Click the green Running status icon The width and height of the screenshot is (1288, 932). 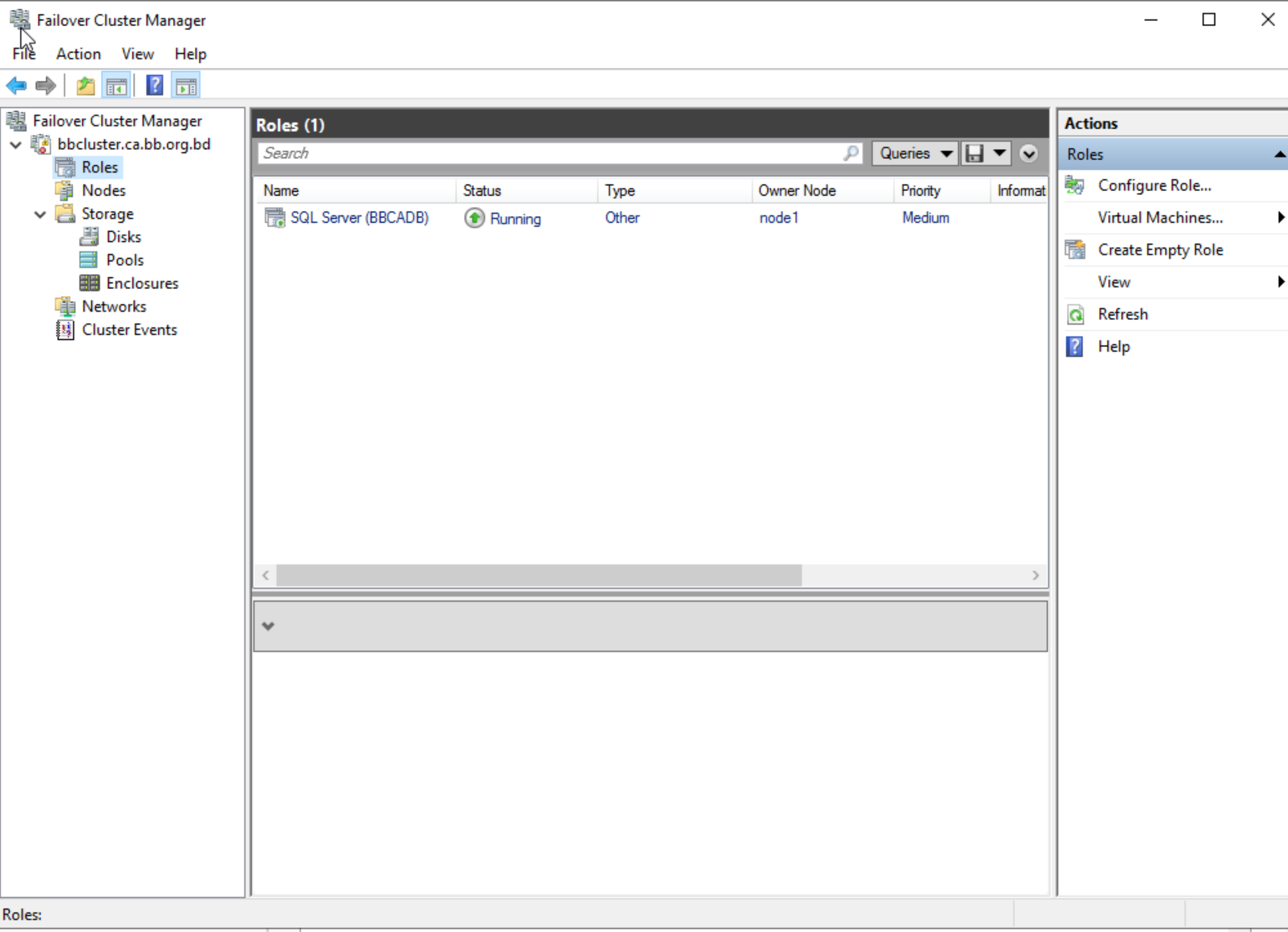pyautogui.click(x=474, y=218)
